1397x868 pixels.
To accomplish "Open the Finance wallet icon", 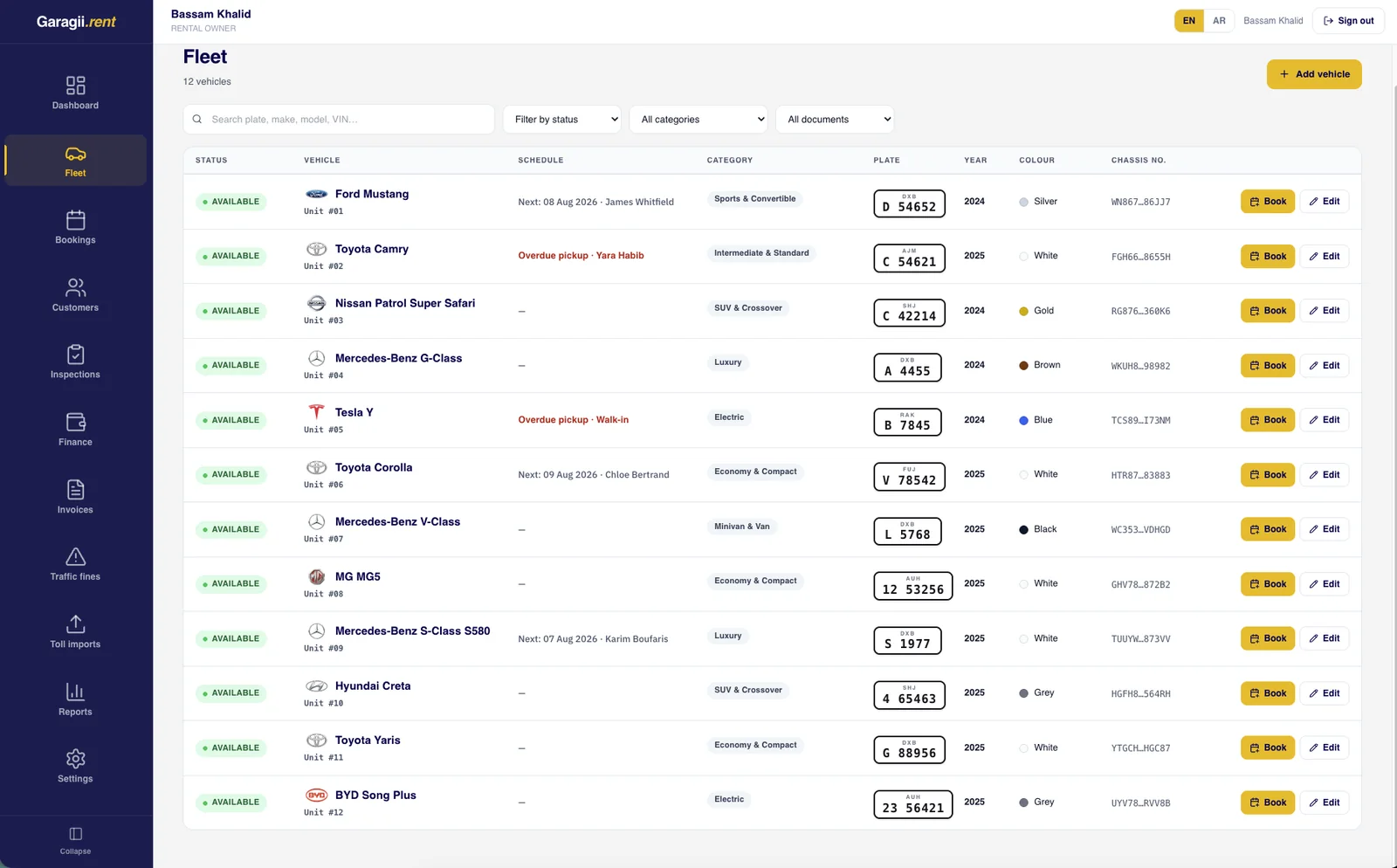I will coord(75,422).
